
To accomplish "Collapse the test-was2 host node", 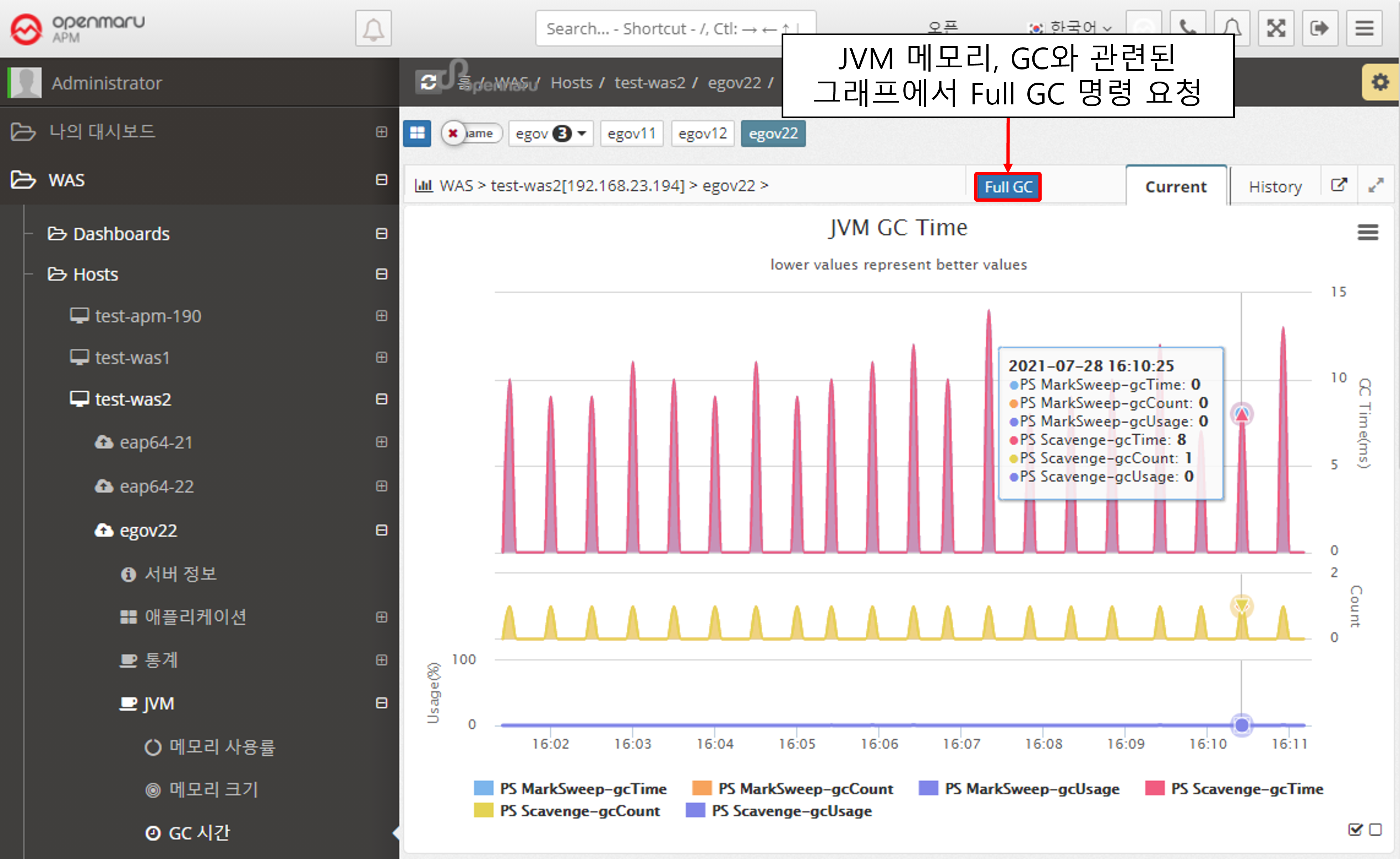I will (382, 399).
